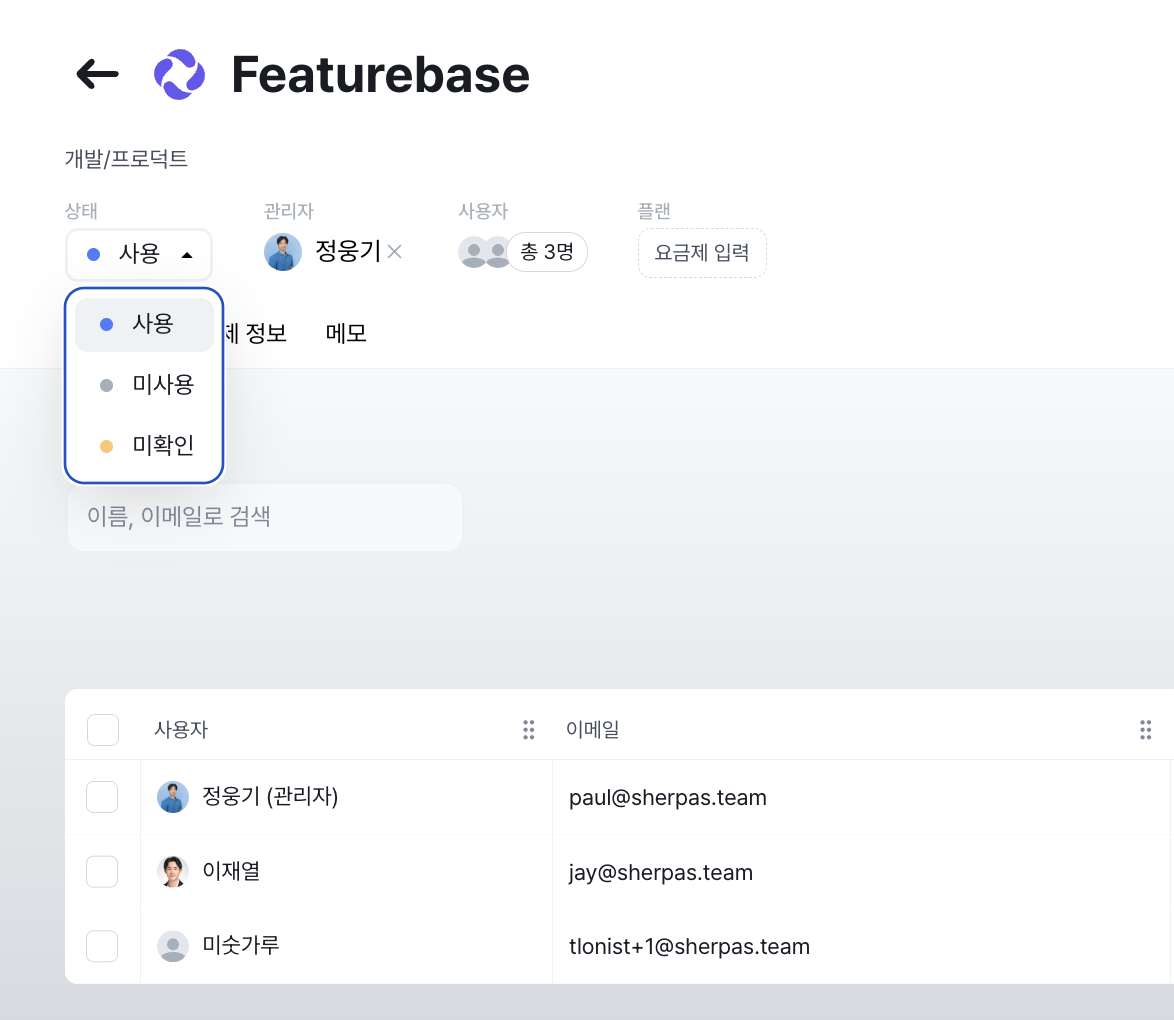Tick the checkbox for 미숫가루 row
The image size is (1174, 1020).
click(x=102, y=946)
